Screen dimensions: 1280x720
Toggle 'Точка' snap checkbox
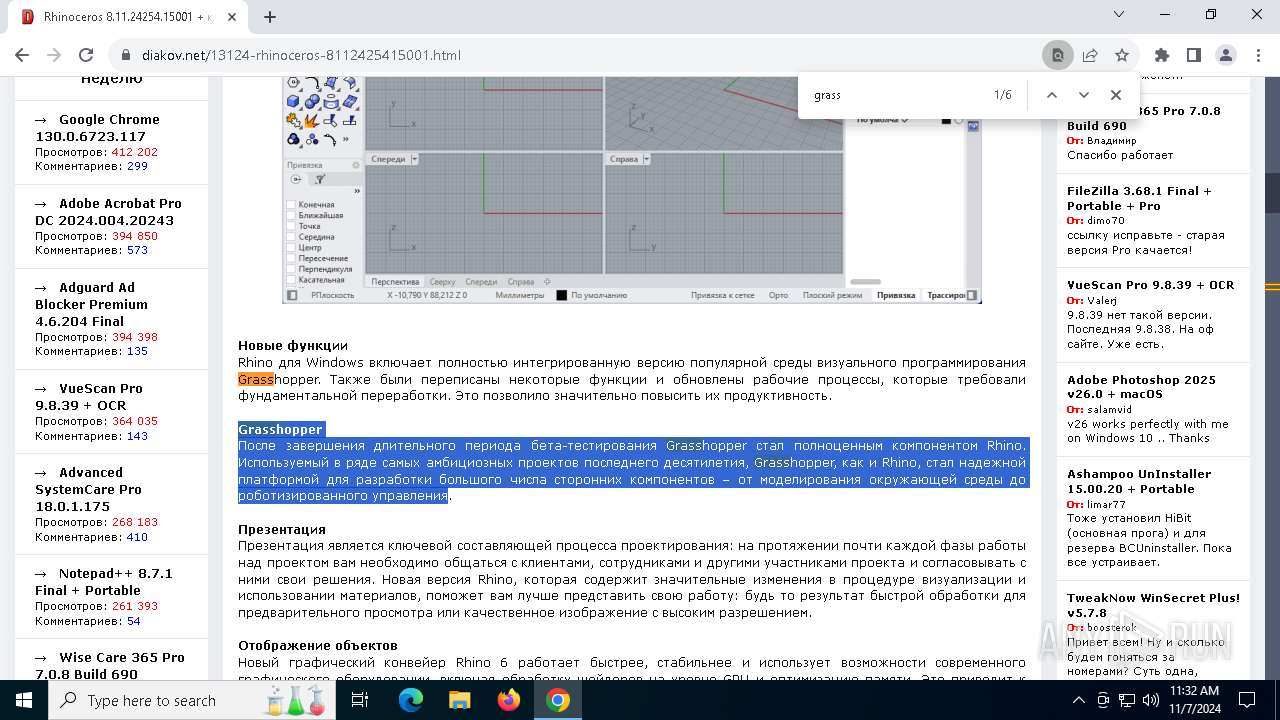(292, 227)
